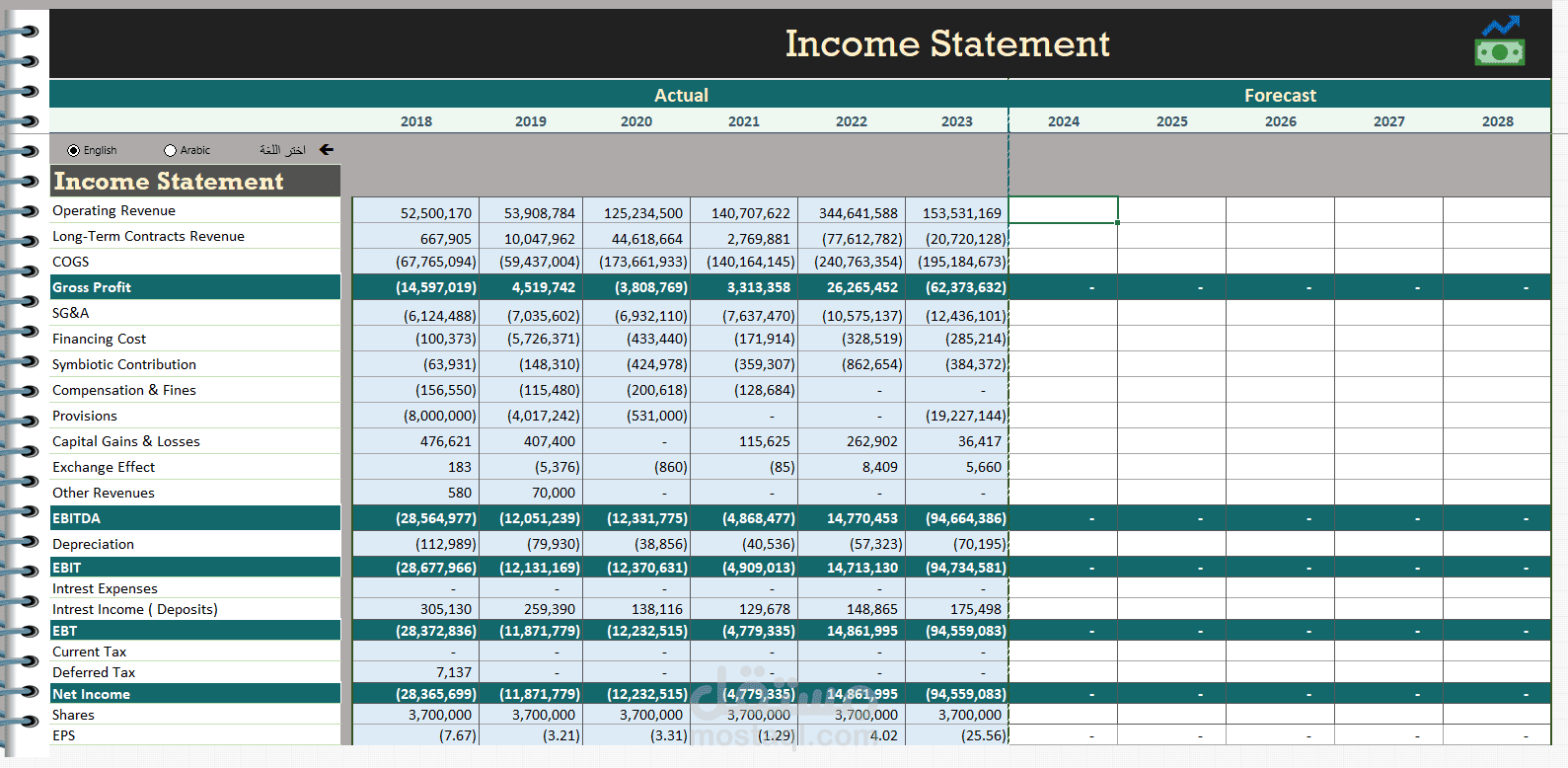Click the money chart icon in header
The width and height of the screenshot is (1568, 768).
pos(1500,40)
